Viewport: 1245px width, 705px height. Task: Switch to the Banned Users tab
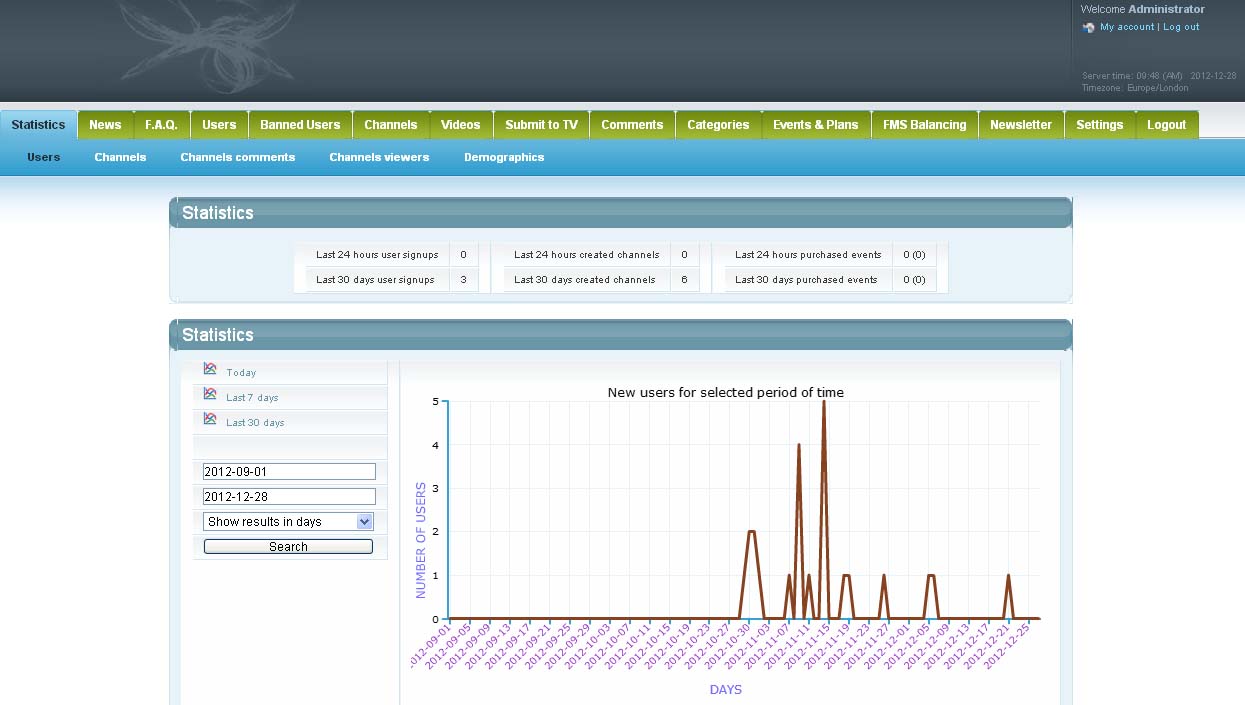click(x=300, y=125)
